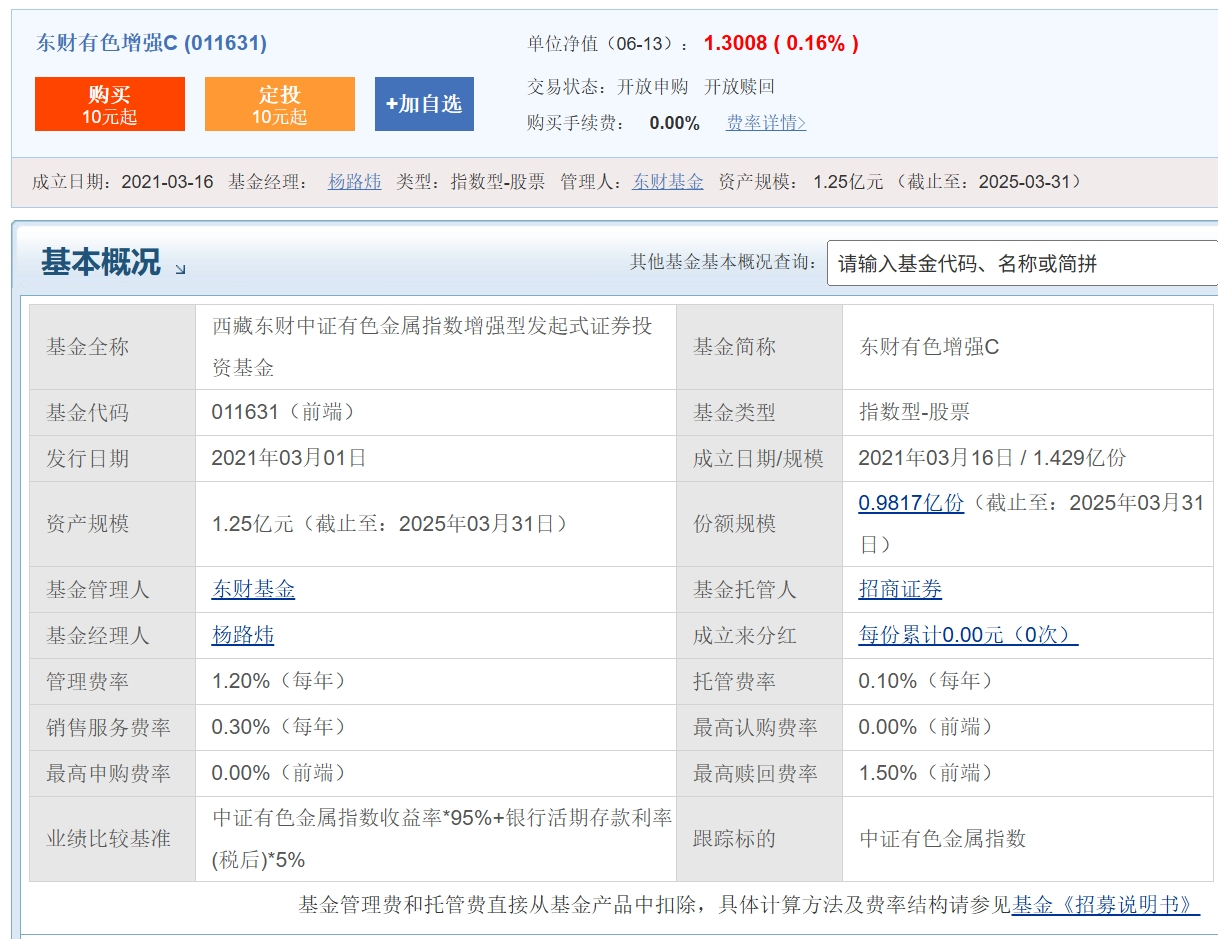The height and width of the screenshot is (939, 1218).
Task: Select the 1.50%（前端） redemption fee value
Action: [x=926, y=773]
